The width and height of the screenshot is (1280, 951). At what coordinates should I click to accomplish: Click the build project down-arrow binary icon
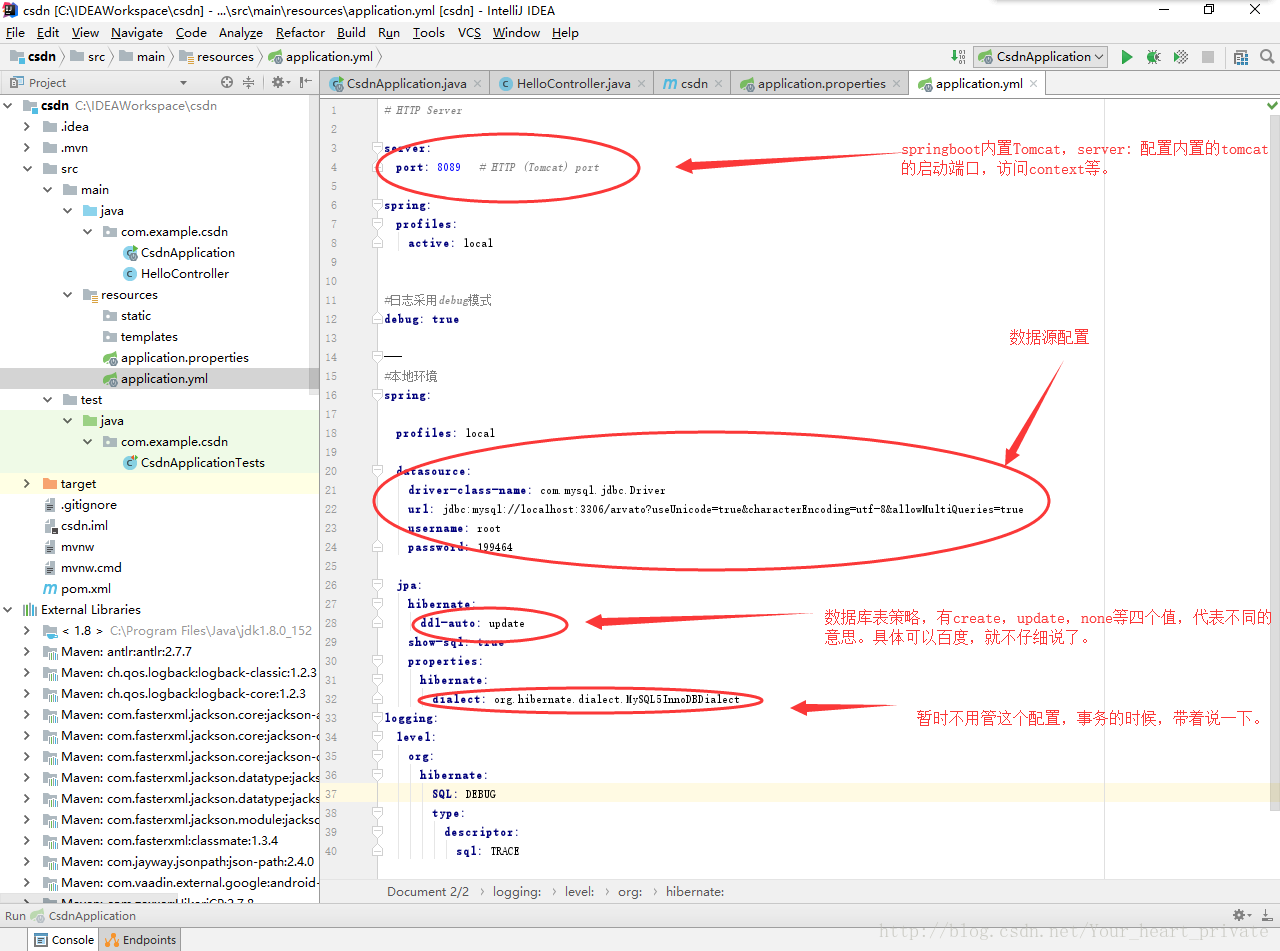(960, 57)
